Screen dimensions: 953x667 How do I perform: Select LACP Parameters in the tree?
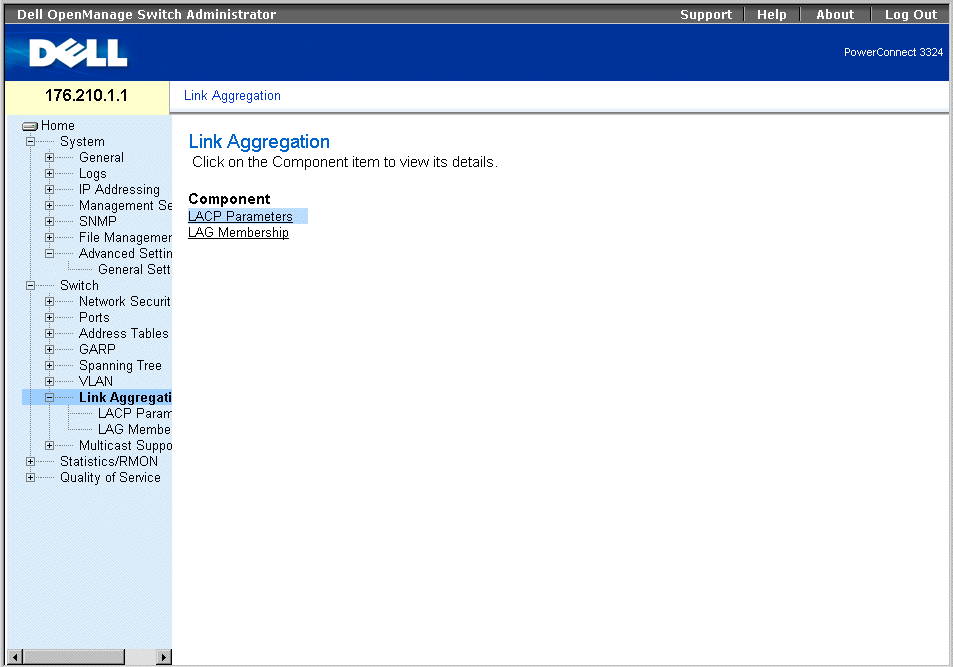135,413
